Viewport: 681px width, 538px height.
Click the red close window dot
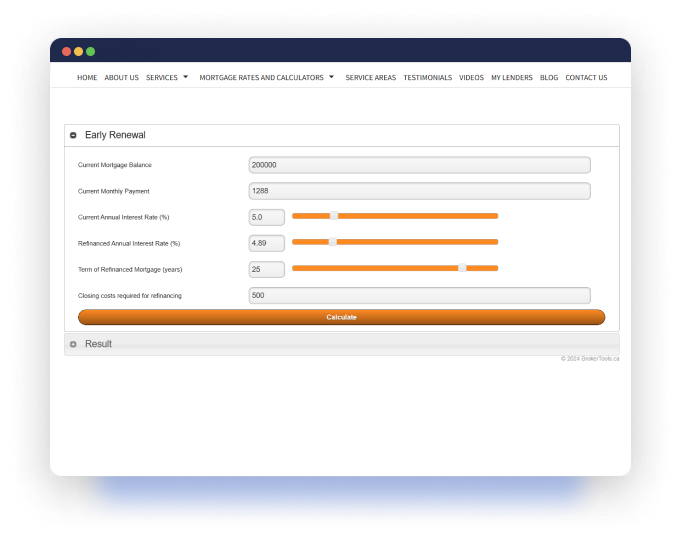coord(67,51)
